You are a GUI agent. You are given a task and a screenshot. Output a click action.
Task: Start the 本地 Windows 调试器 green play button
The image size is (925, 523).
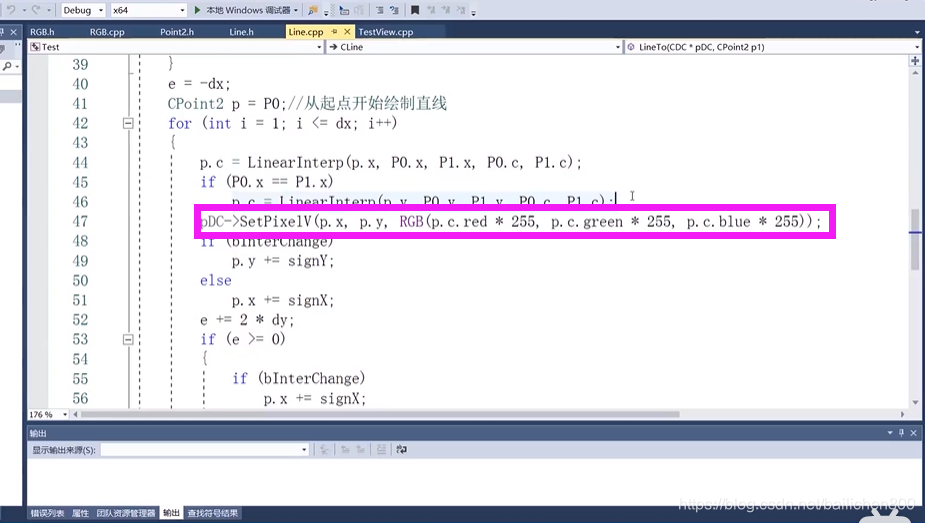point(198,10)
